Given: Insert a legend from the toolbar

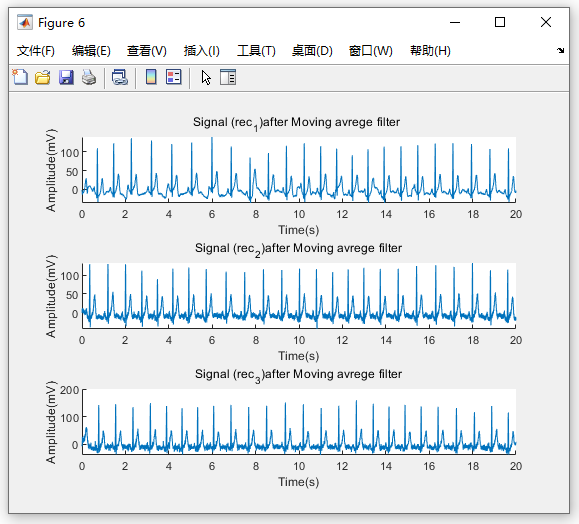Looking at the screenshot, I should coord(174,77).
